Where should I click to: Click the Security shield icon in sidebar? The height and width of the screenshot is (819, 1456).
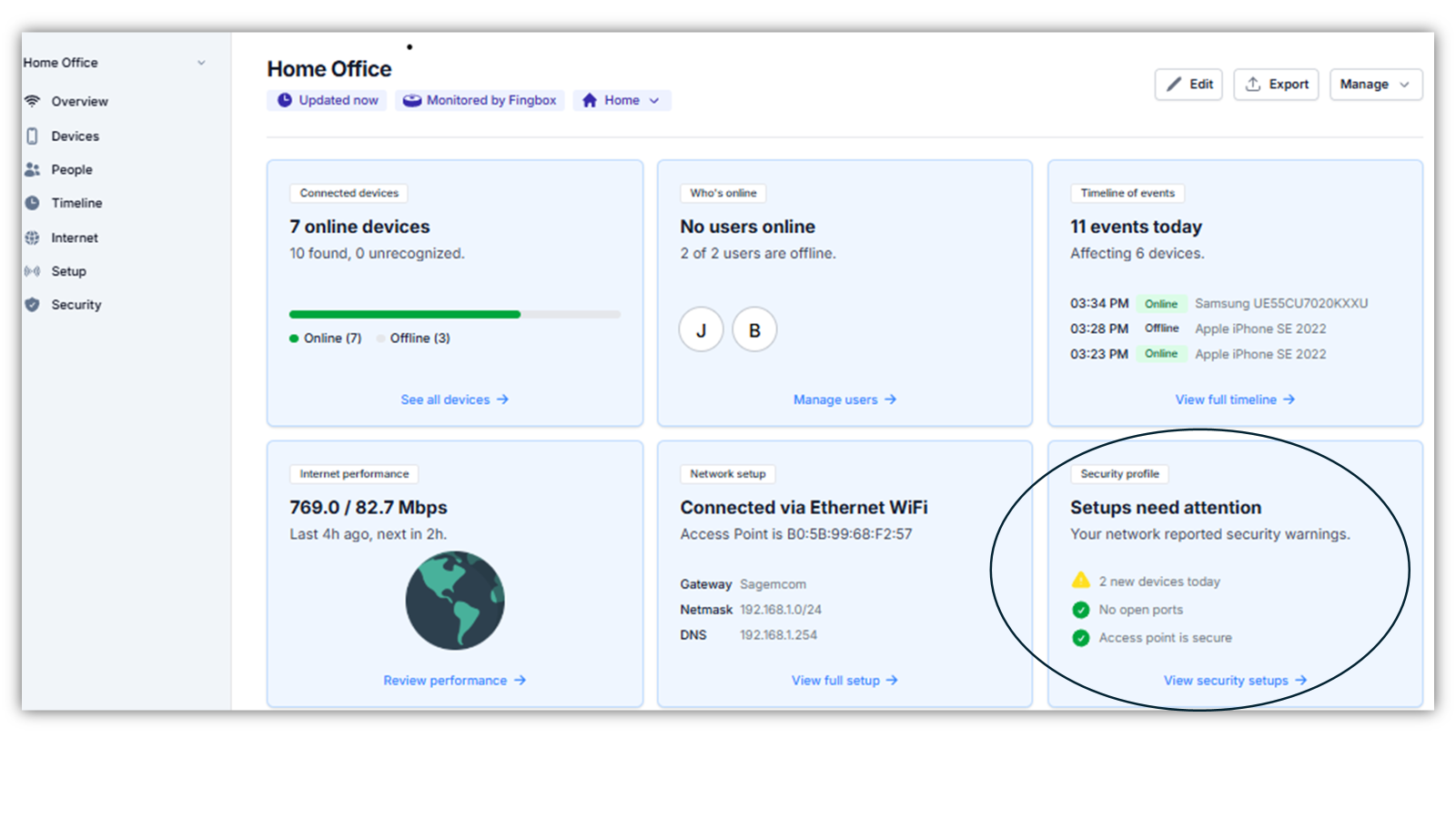point(33,305)
